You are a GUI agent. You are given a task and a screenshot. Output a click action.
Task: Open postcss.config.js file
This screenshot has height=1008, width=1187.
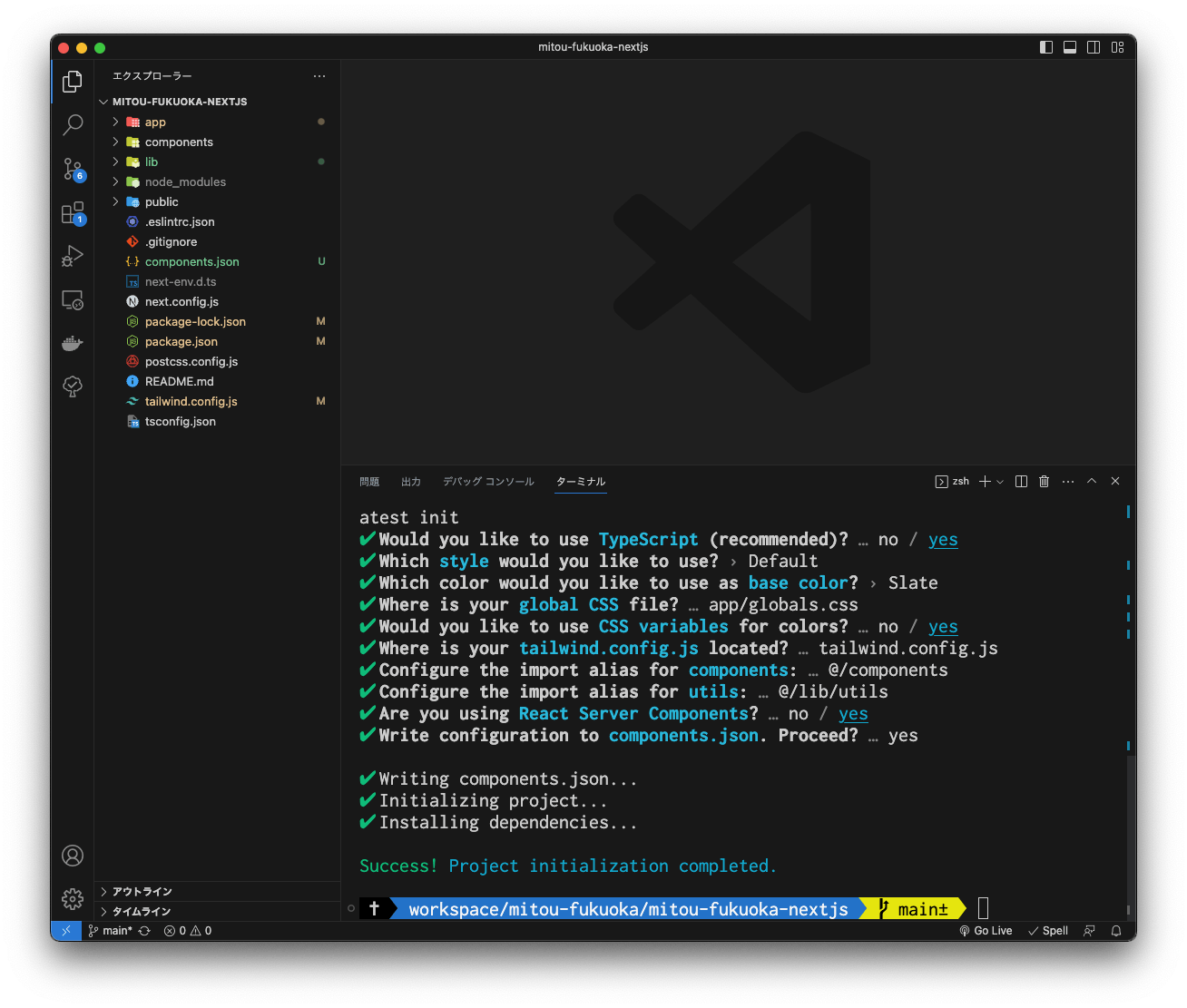218,362
